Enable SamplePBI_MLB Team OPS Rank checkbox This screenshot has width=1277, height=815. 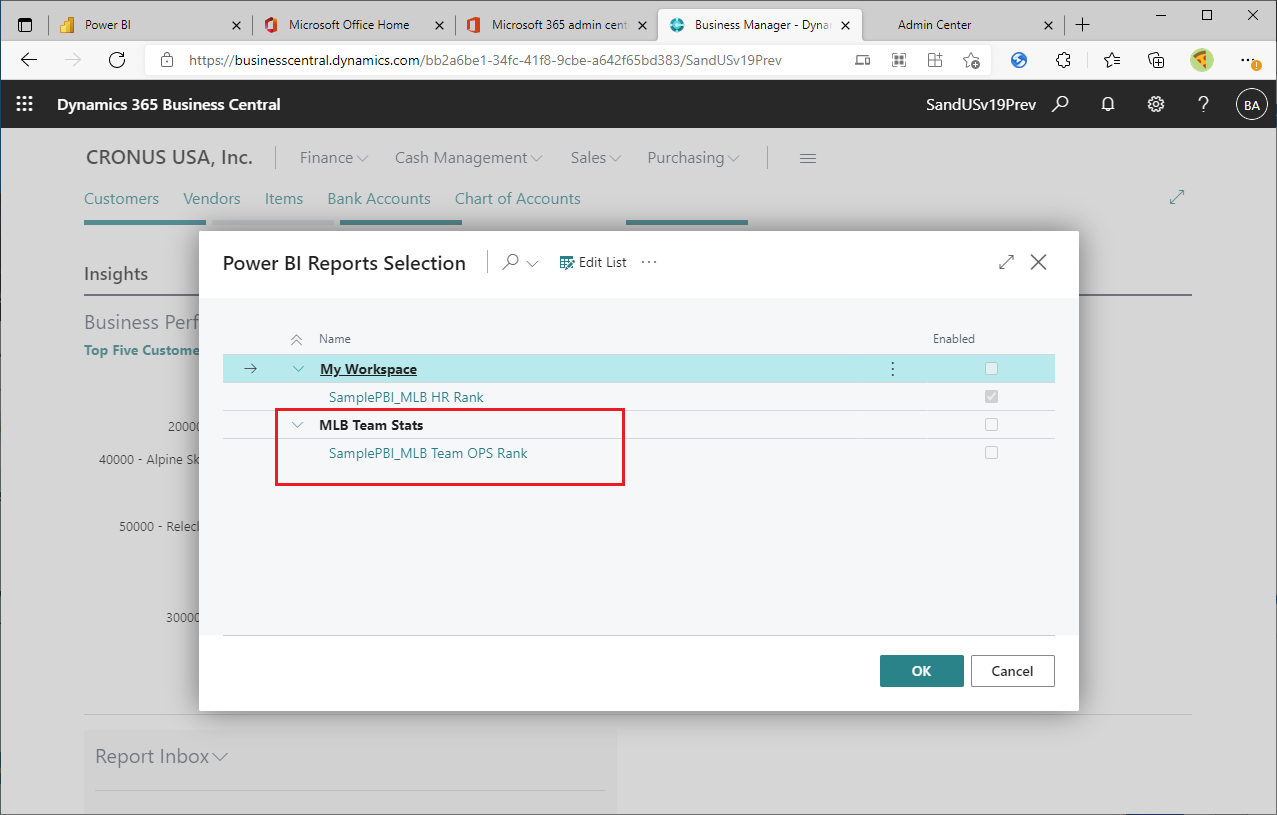point(991,452)
